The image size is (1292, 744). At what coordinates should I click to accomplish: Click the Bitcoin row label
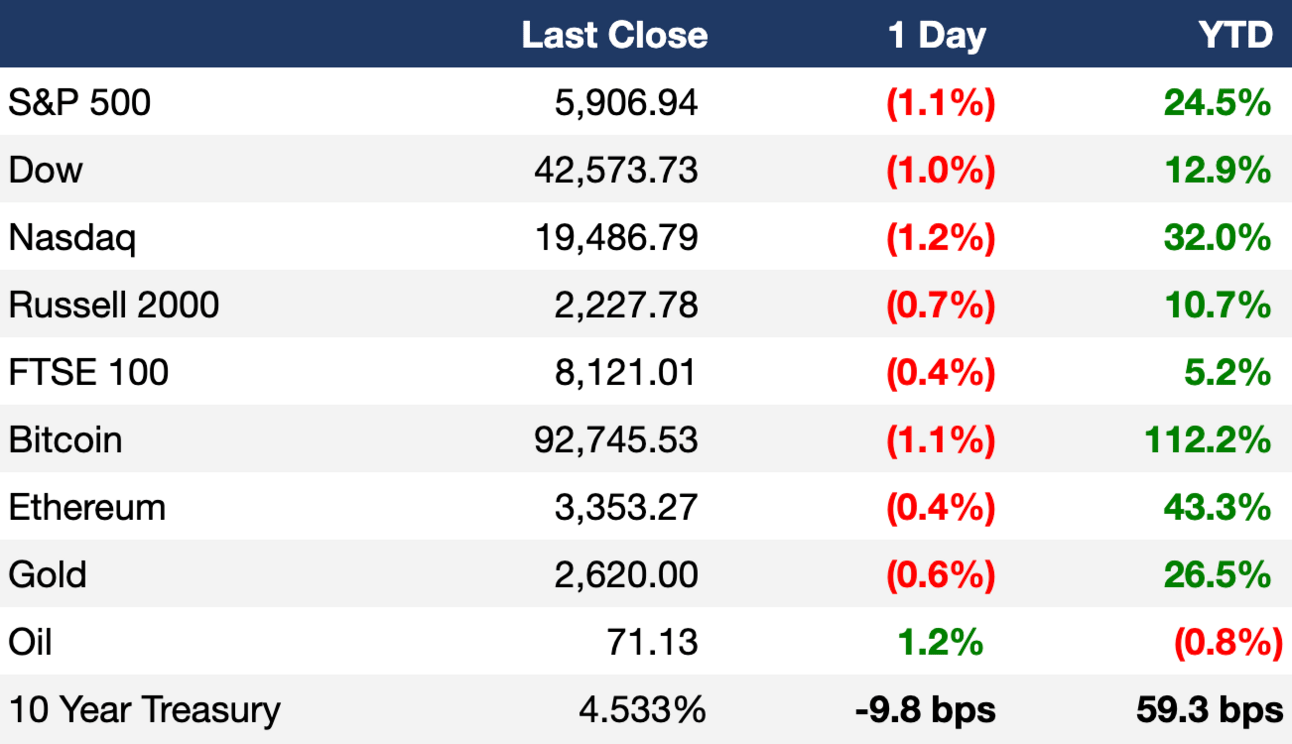(x=66, y=440)
